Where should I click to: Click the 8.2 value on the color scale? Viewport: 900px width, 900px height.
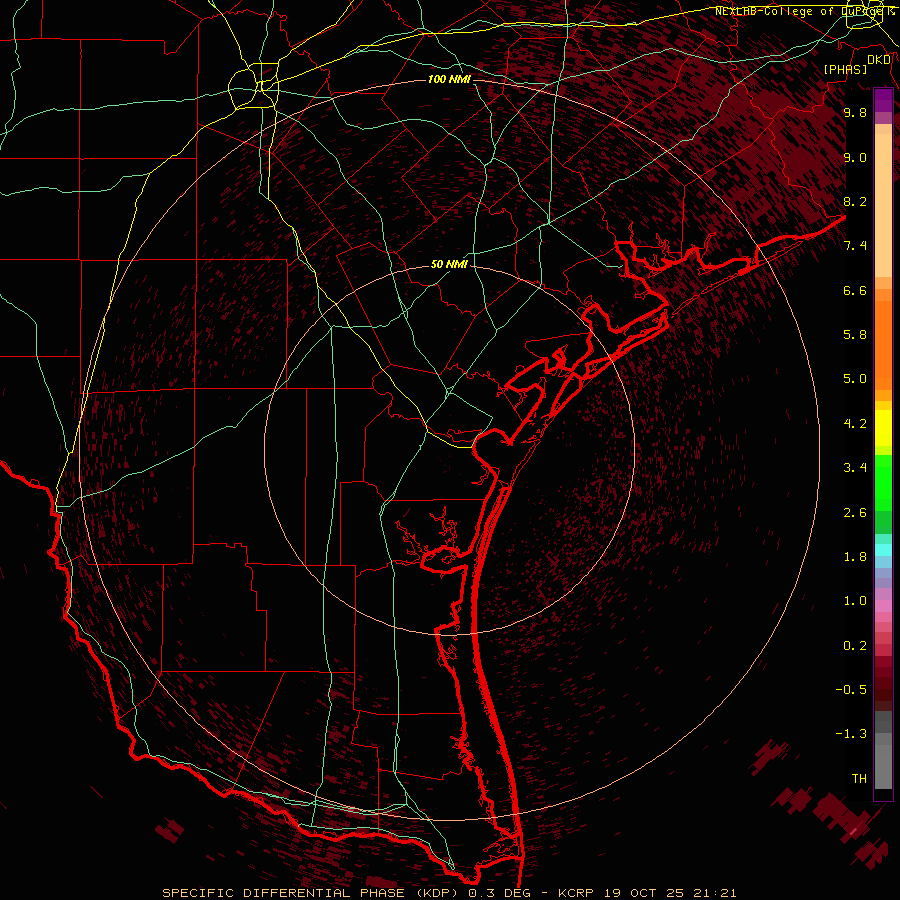pyautogui.click(x=855, y=201)
